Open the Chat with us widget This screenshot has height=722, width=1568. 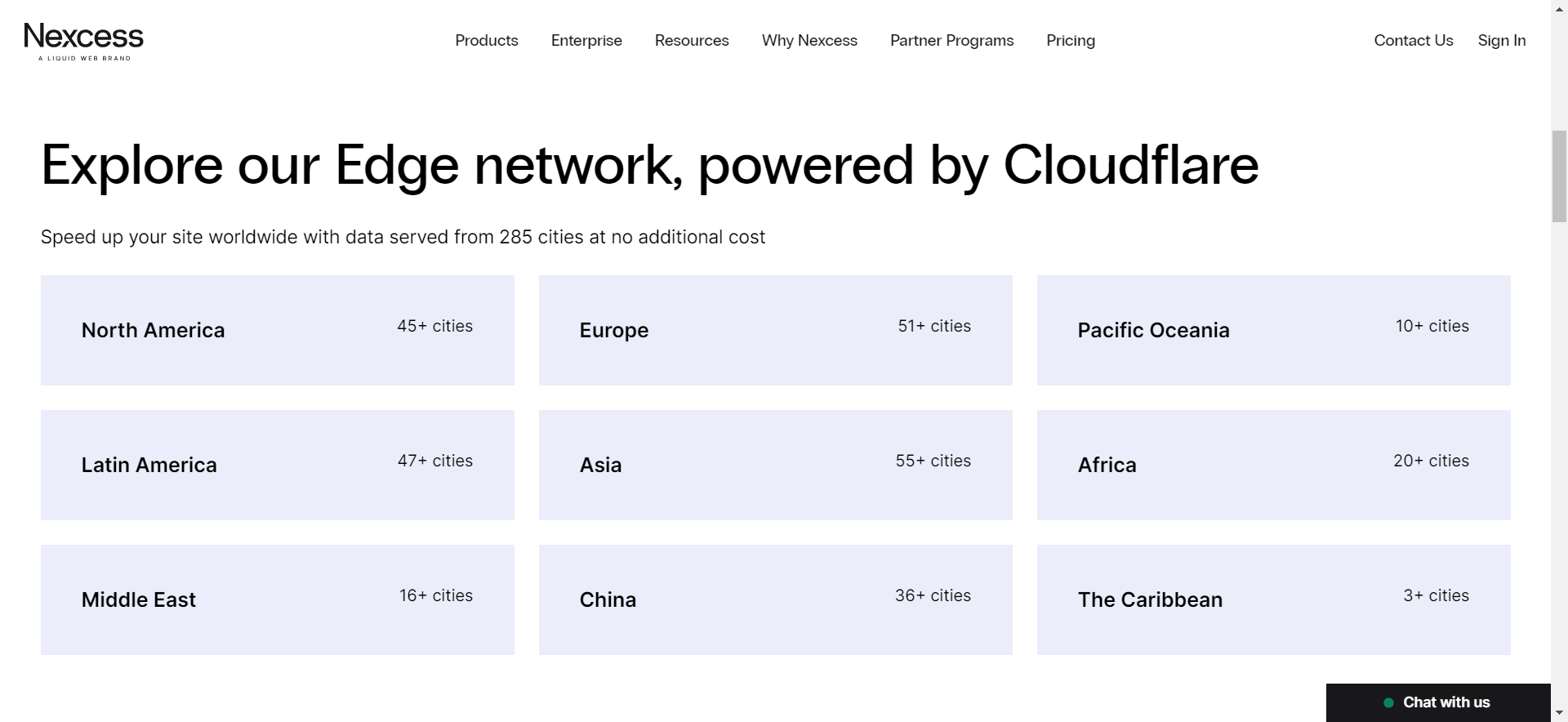pos(1437,702)
